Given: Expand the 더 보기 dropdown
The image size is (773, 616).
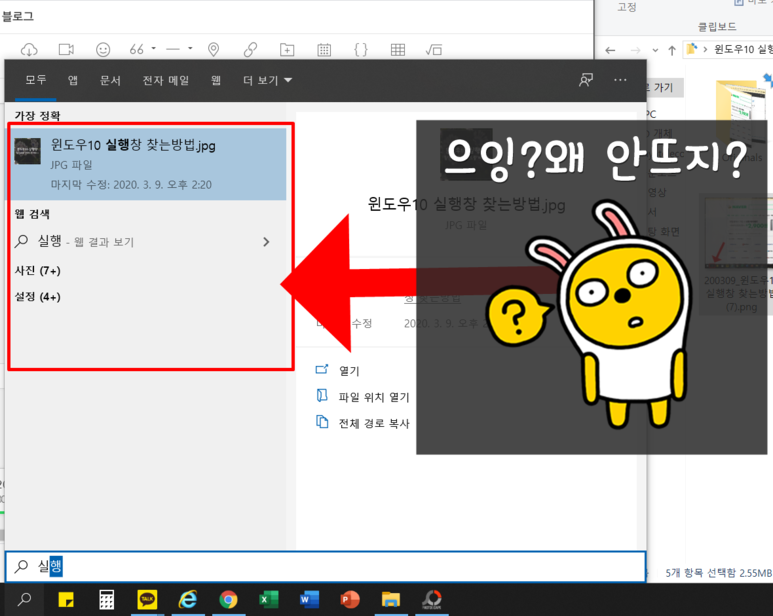Looking at the screenshot, I should point(267,80).
